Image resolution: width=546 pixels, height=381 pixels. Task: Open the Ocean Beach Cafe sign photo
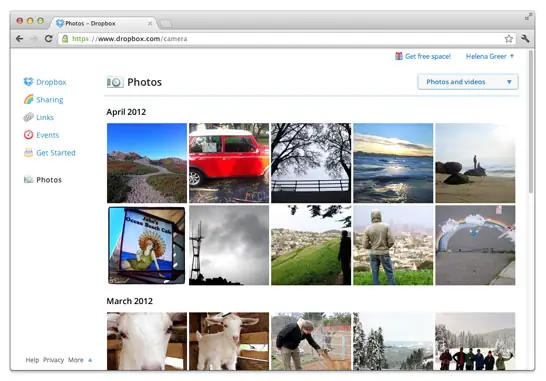pos(147,245)
